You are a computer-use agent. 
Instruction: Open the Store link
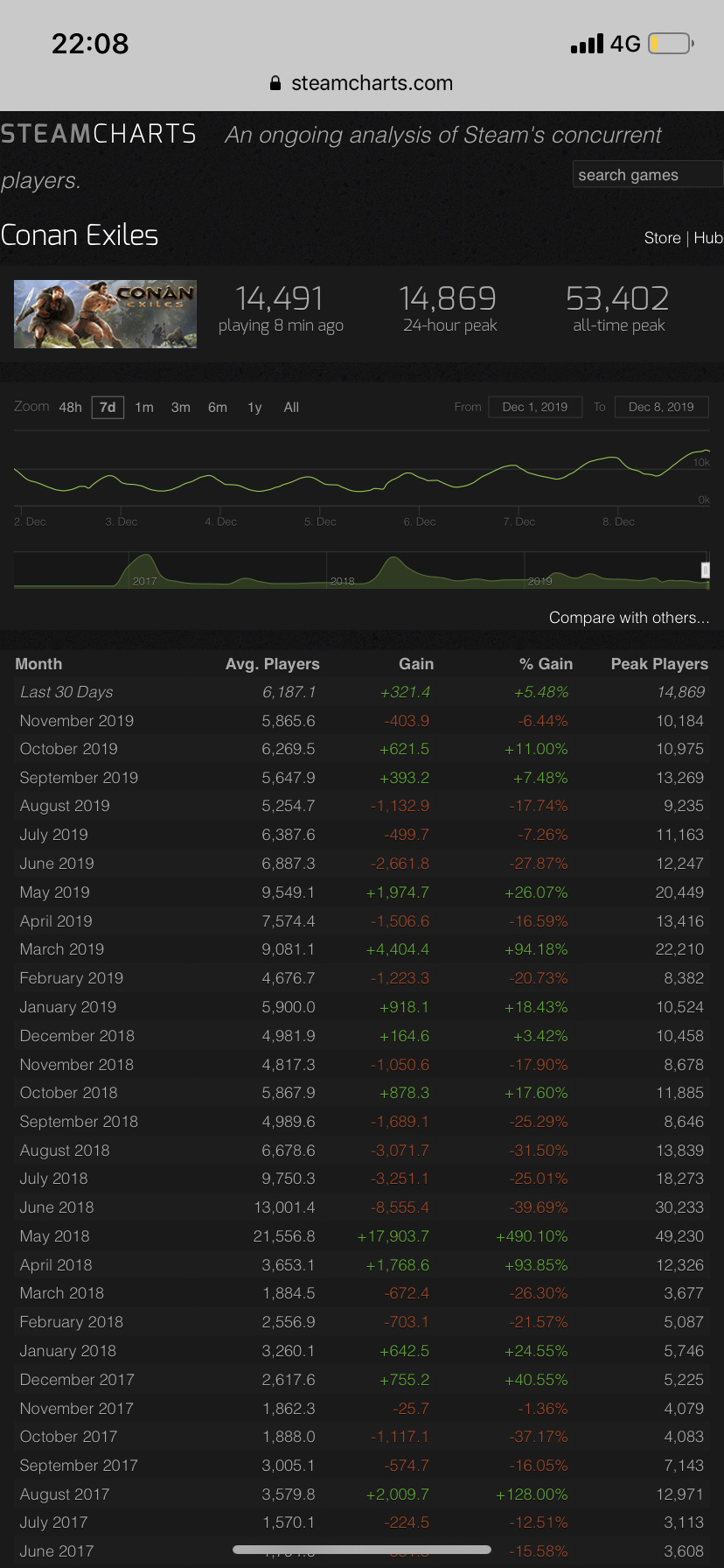[x=662, y=238]
